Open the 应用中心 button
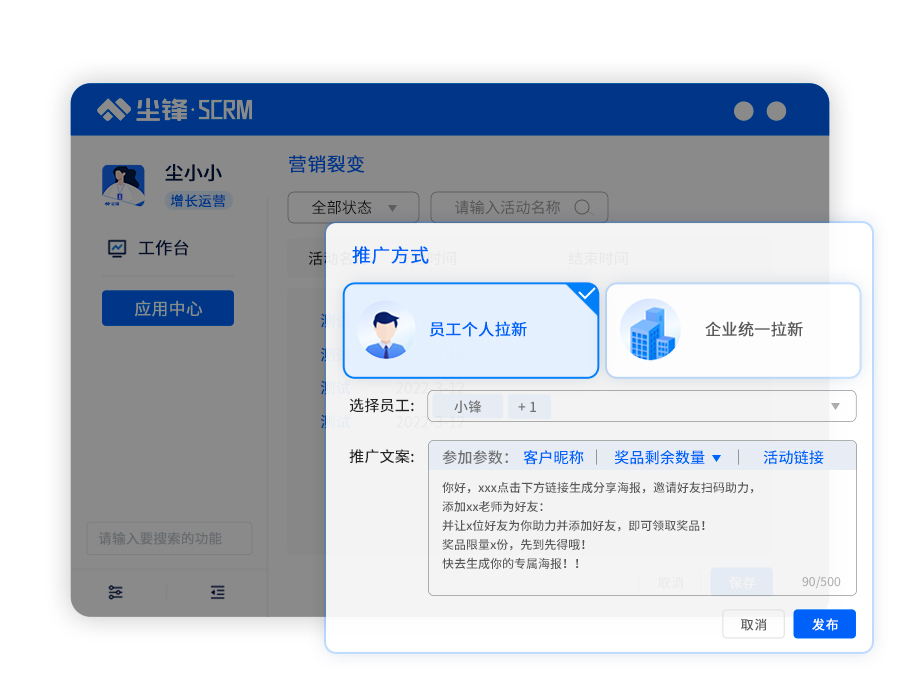Image resolution: width=900 pixels, height=700 pixels. [x=168, y=308]
